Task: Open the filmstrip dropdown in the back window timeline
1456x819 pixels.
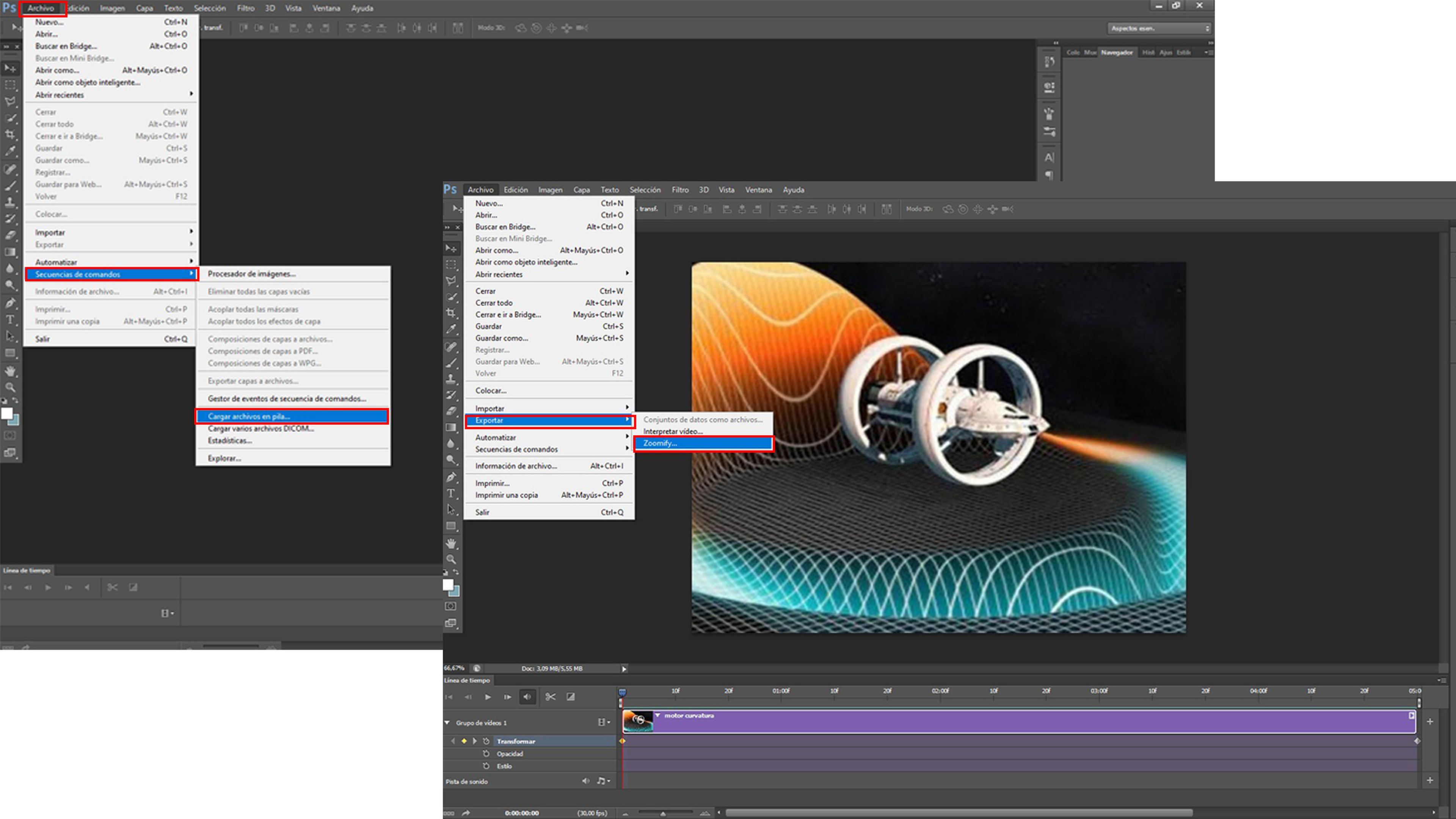Action: pos(167,613)
